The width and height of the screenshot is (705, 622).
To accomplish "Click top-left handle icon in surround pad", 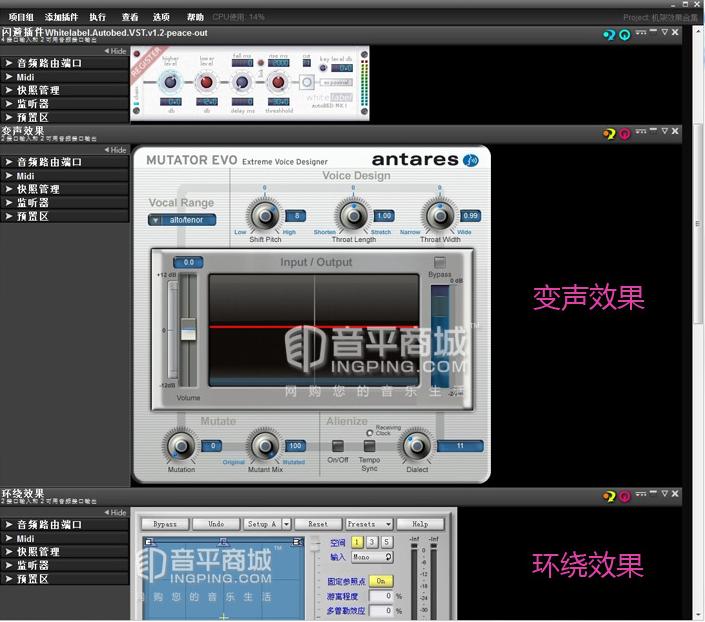I will point(149,541).
